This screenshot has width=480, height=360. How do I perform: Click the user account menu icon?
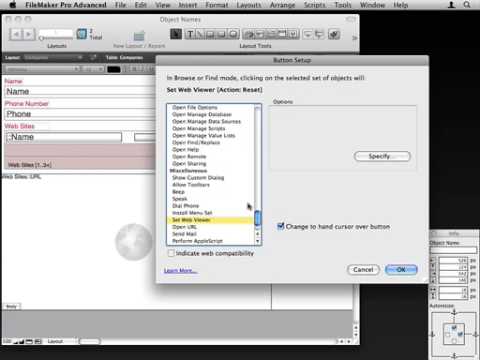[451, 5]
